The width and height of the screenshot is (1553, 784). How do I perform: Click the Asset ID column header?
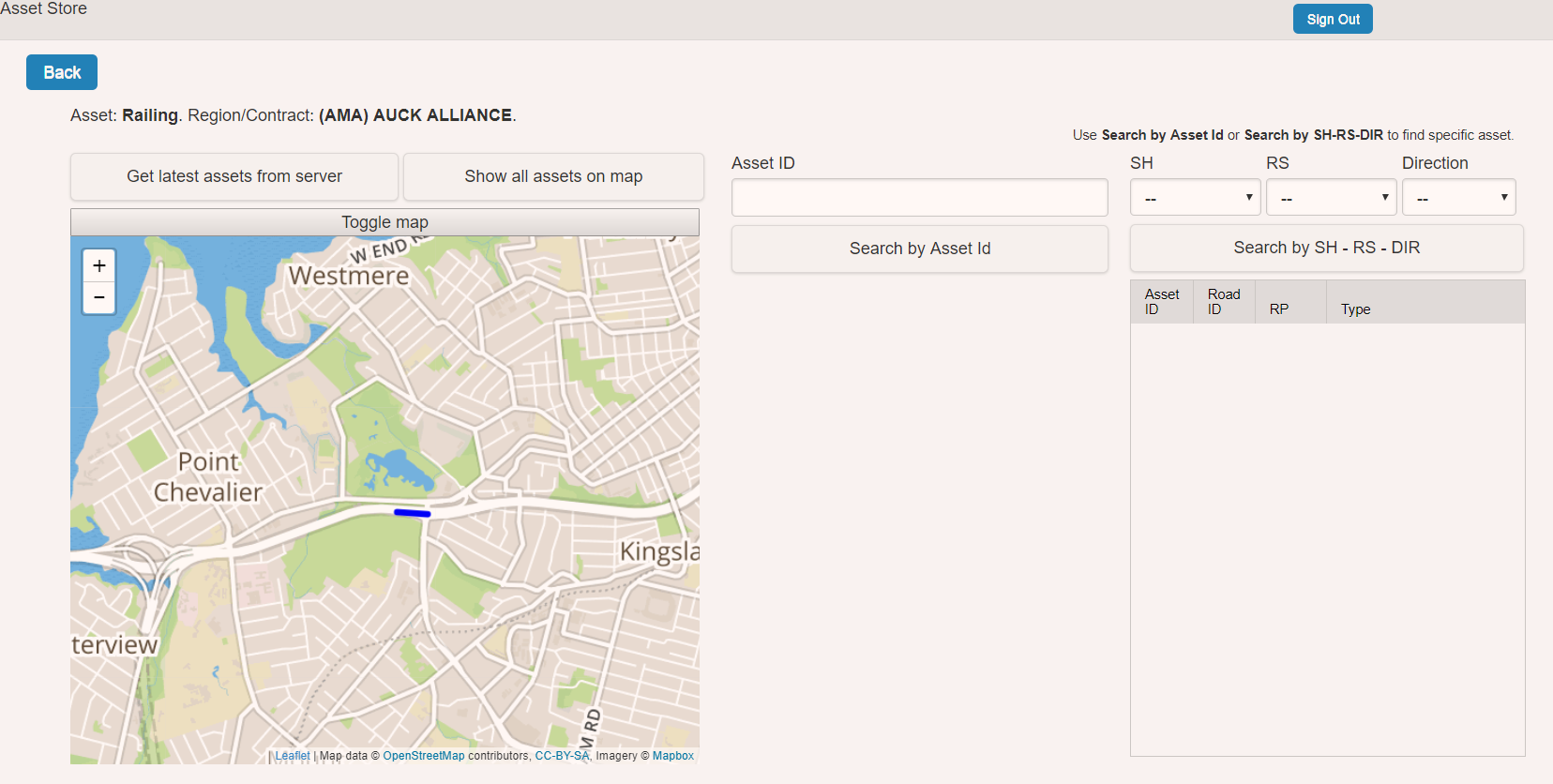click(1161, 302)
